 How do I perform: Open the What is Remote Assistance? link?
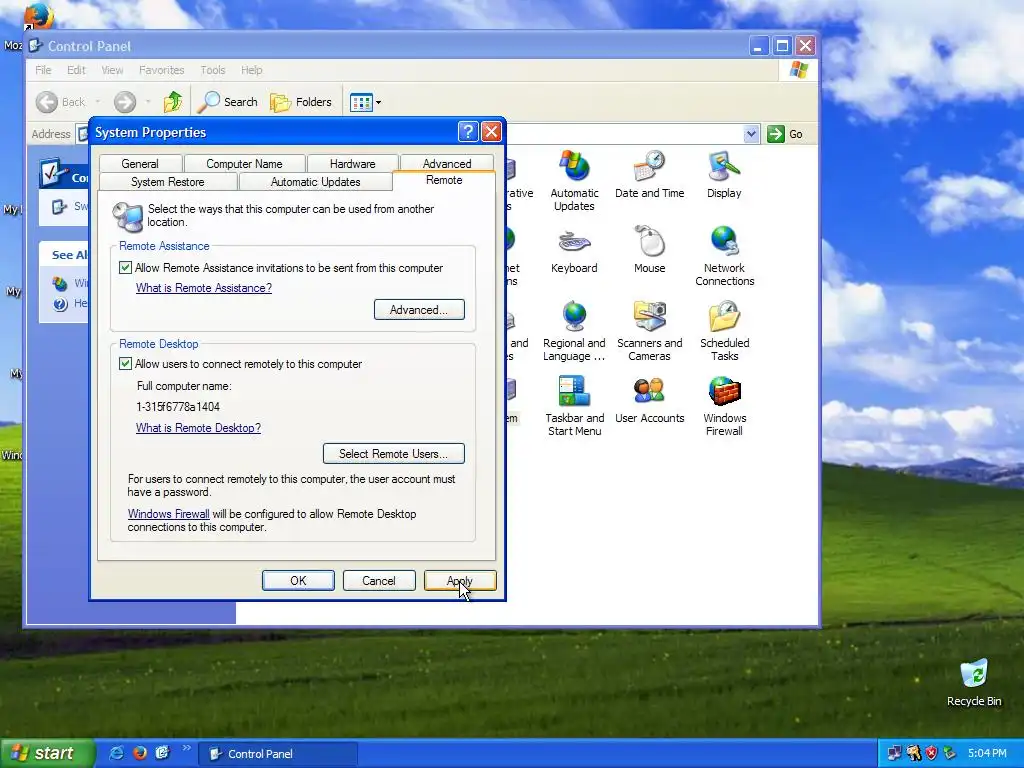coord(204,288)
